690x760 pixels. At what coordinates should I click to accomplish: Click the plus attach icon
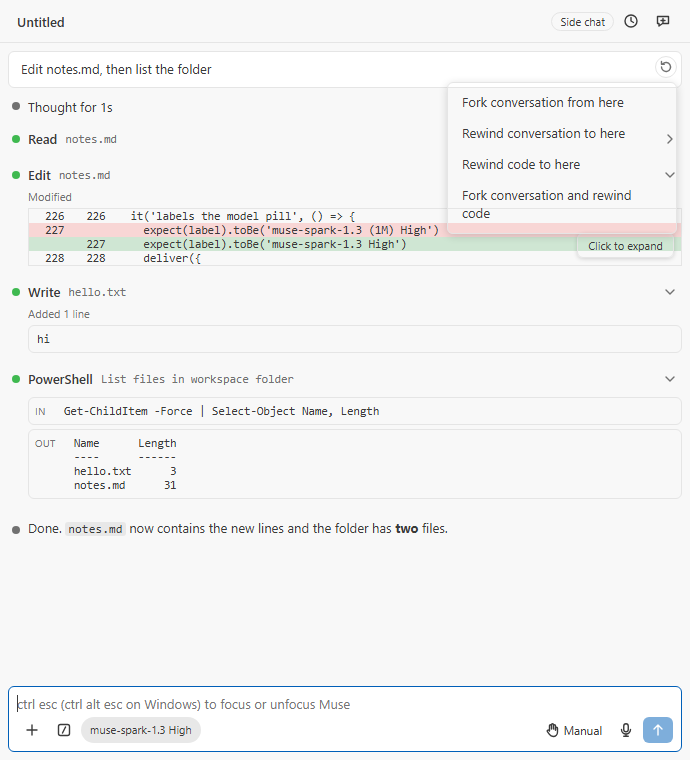tap(32, 730)
